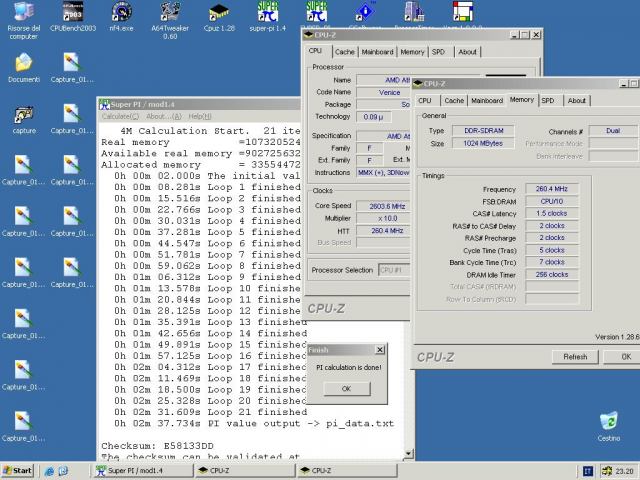Open Processor Selection CPU #1 dropdown

tap(394, 270)
